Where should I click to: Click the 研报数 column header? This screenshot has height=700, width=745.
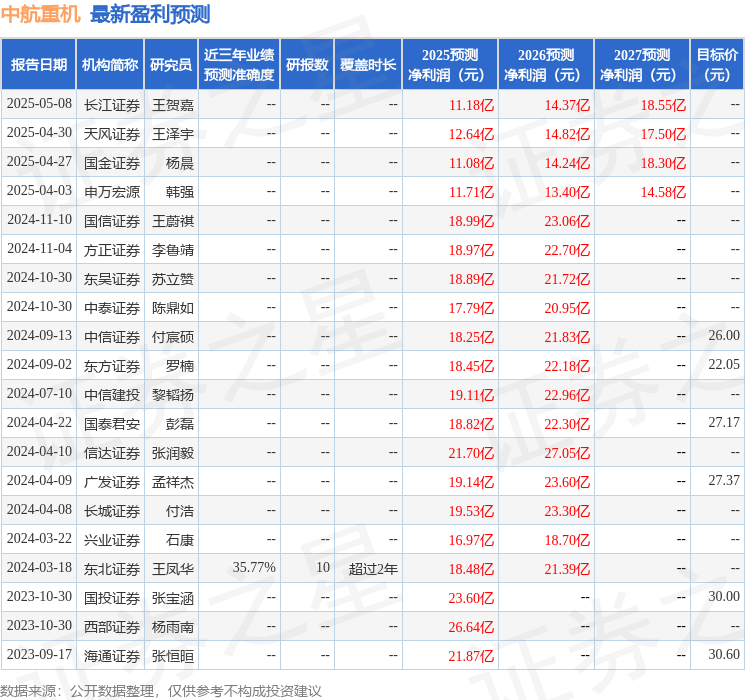(x=307, y=65)
